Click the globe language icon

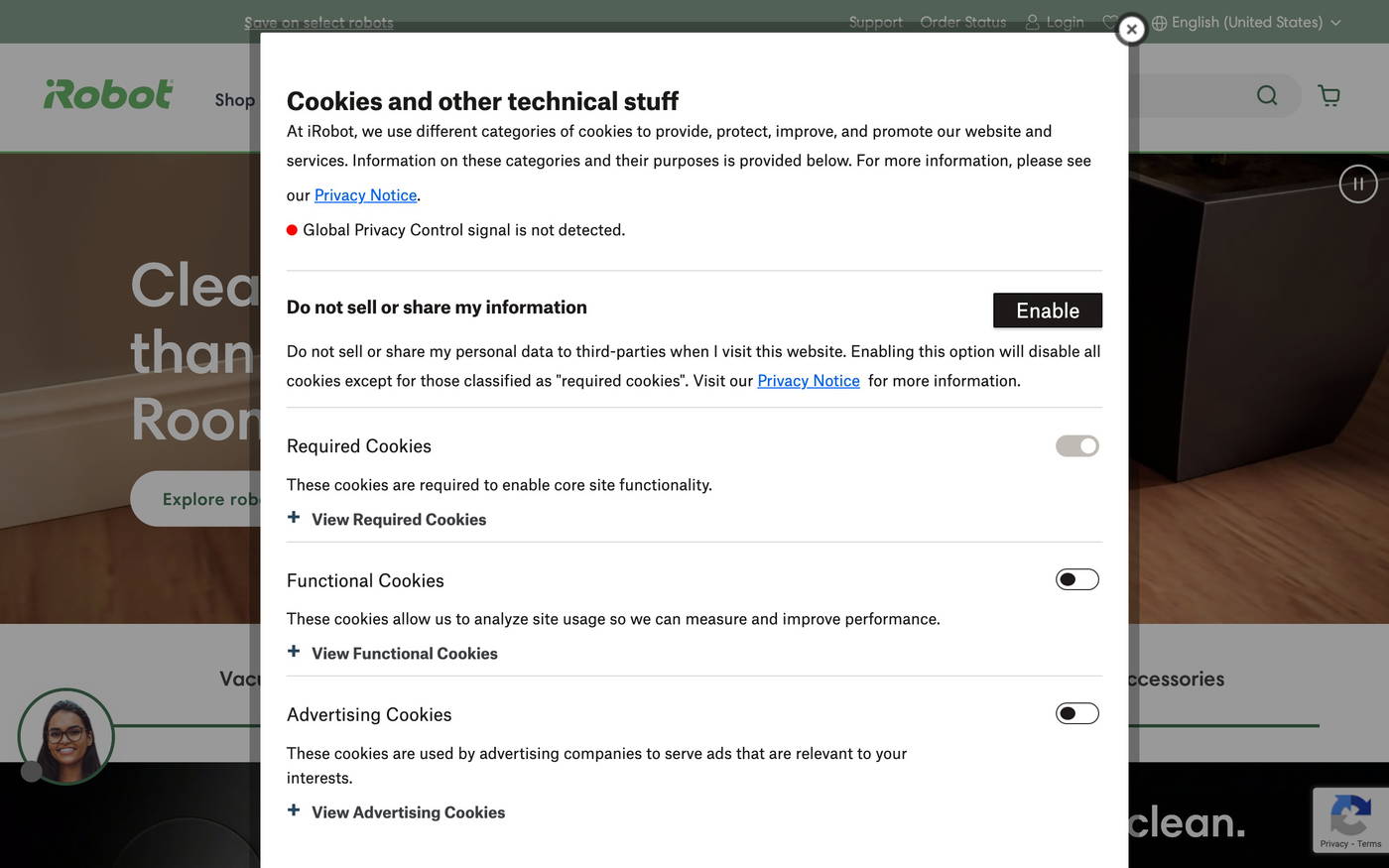pyautogui.click(x=1159, y=23)
